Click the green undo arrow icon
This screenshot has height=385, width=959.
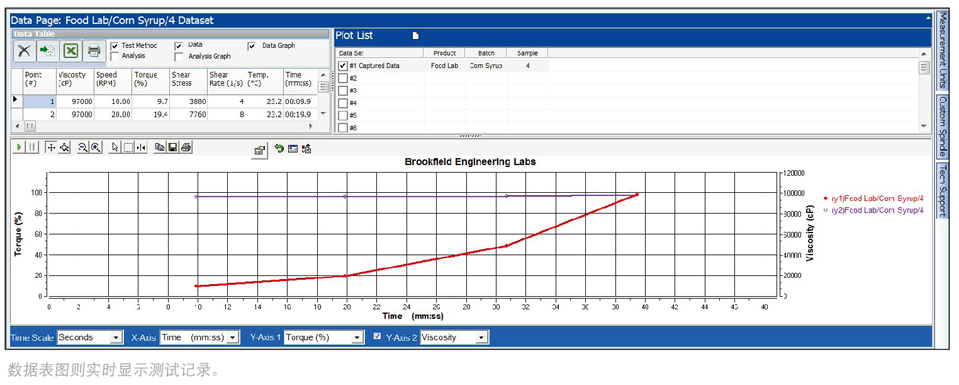280,148
